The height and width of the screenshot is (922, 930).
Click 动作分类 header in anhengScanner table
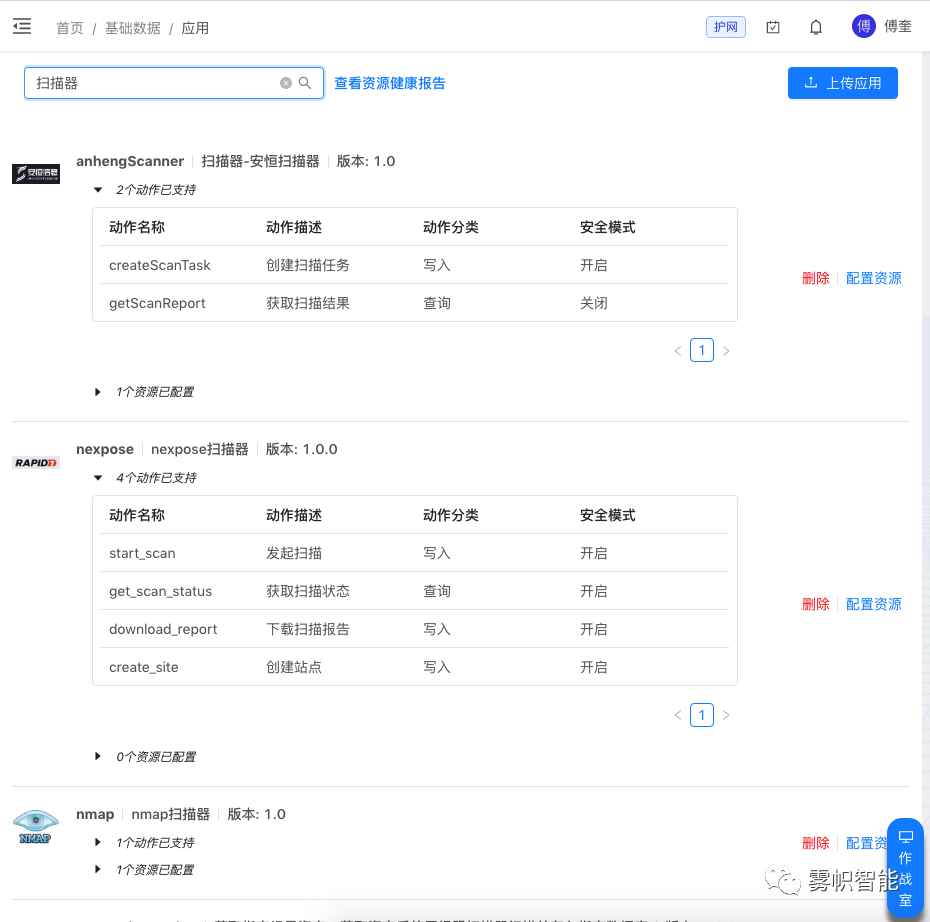click(x=451, y=227)
